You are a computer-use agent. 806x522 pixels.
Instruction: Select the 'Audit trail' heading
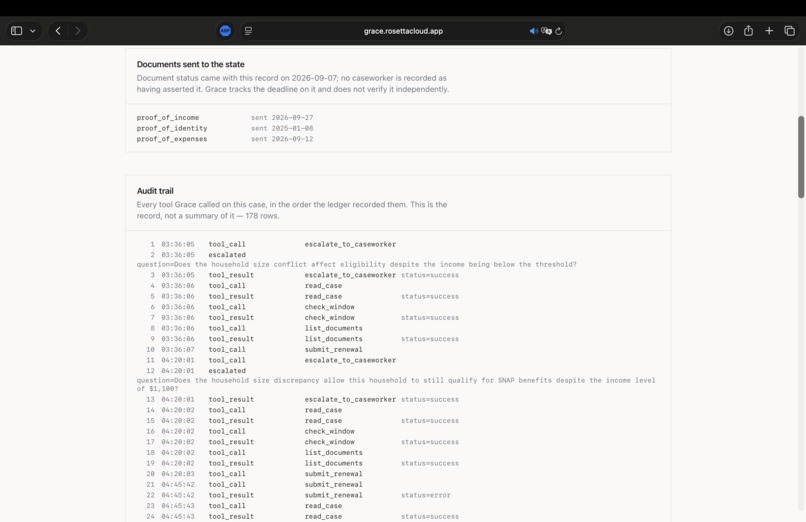coord(155,191)
